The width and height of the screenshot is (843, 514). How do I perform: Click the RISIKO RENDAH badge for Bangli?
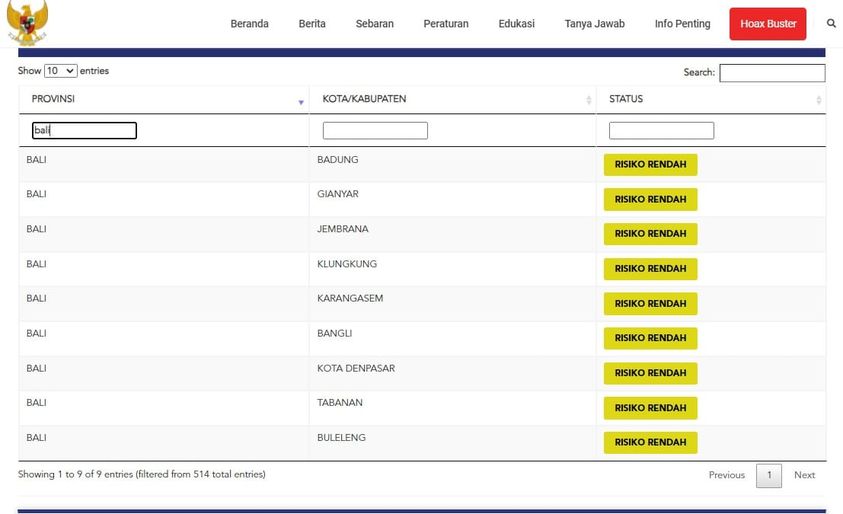tap(651, 338)
